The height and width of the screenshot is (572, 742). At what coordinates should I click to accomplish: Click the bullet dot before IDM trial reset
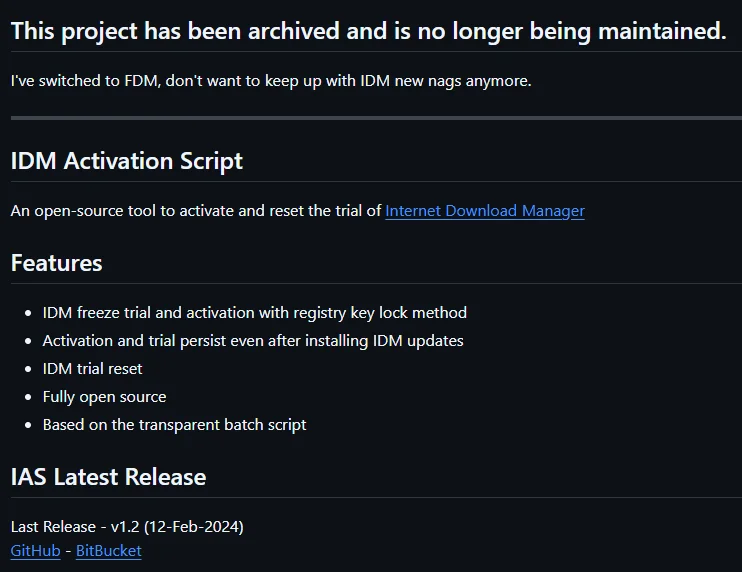pyautogui.click(x=28, y=369)
